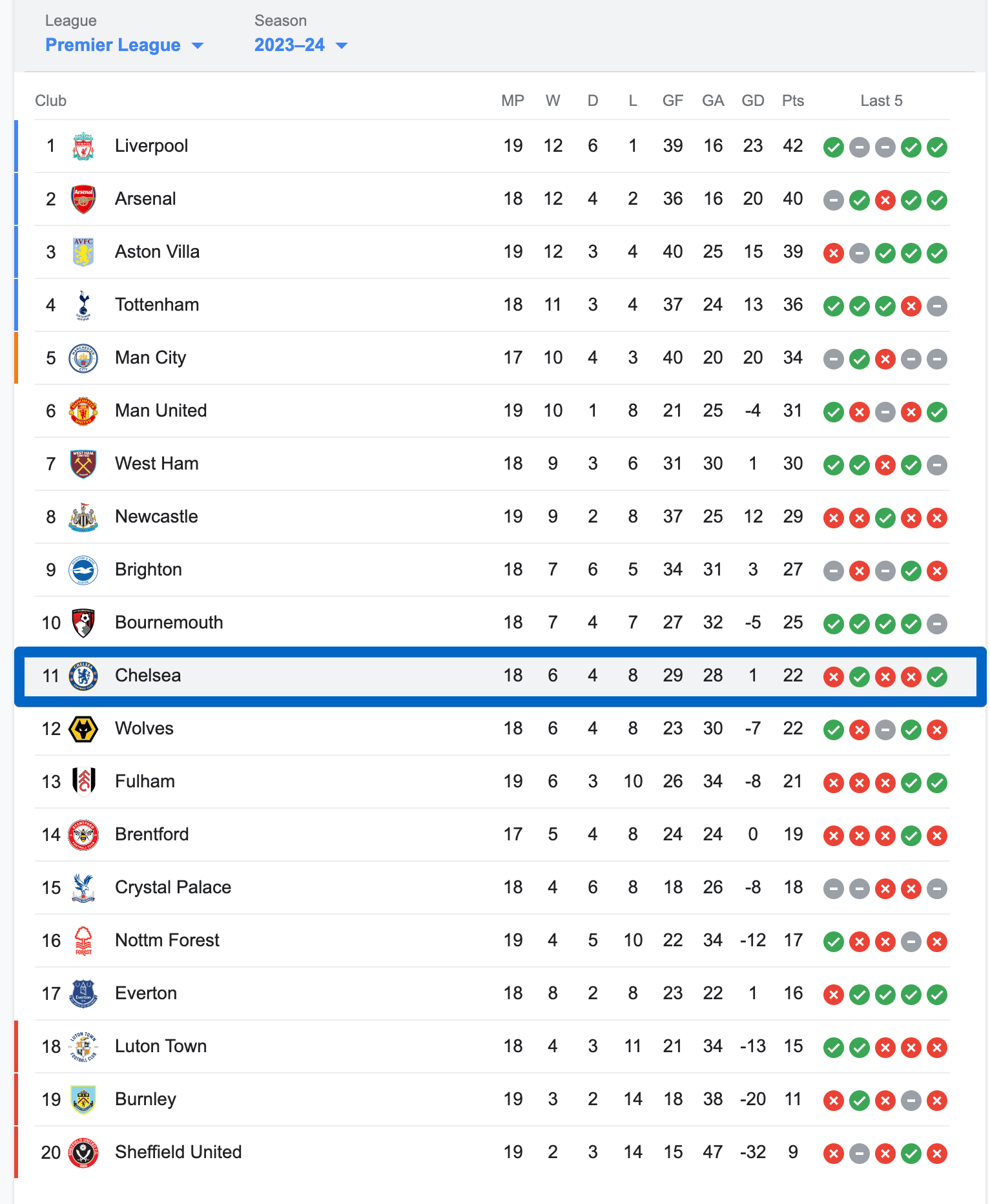Expand the 2023–24 season selector
990x1204 pixels.
coord(301,45)
